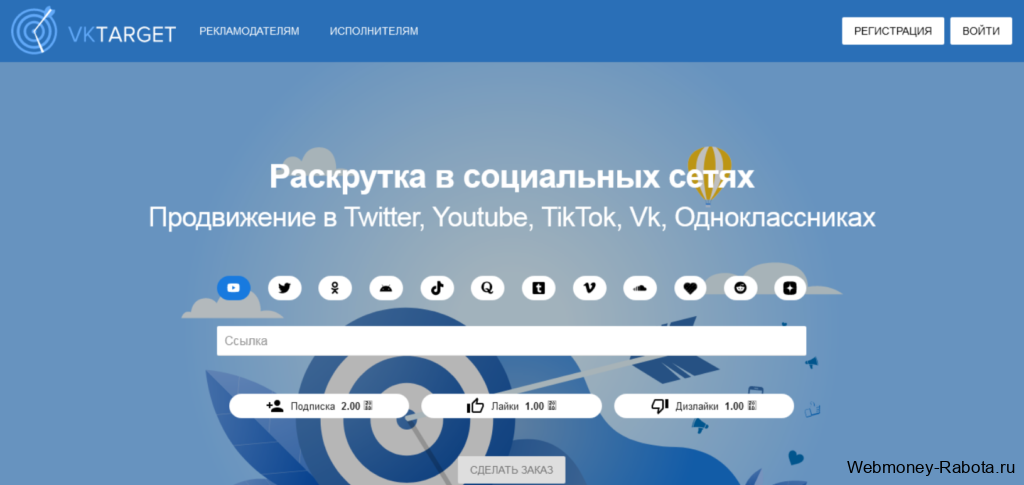Image resolution: width=1024 pixels, height=485 pixels.
Task: Choose the Лайки 1.00 option
Action: point(511,406)
